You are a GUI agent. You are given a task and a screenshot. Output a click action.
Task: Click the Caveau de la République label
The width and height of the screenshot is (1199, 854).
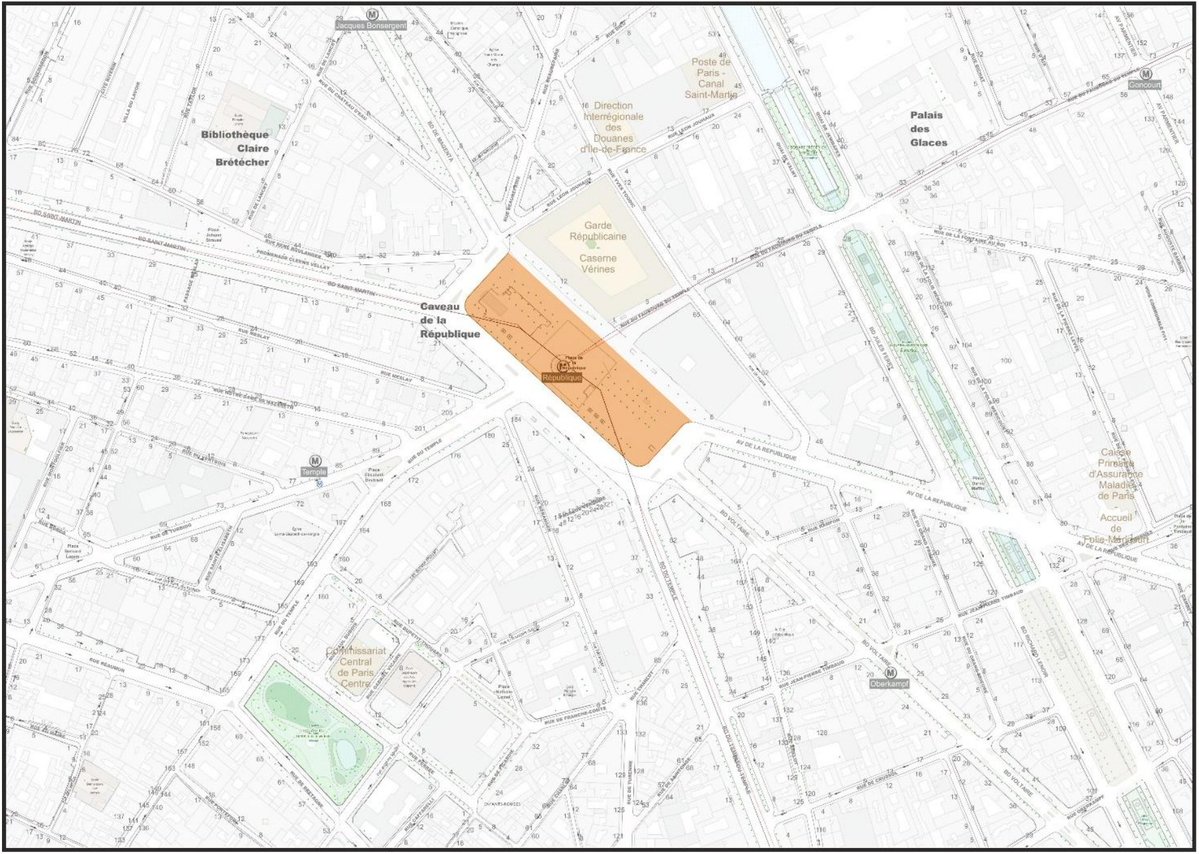450,320
